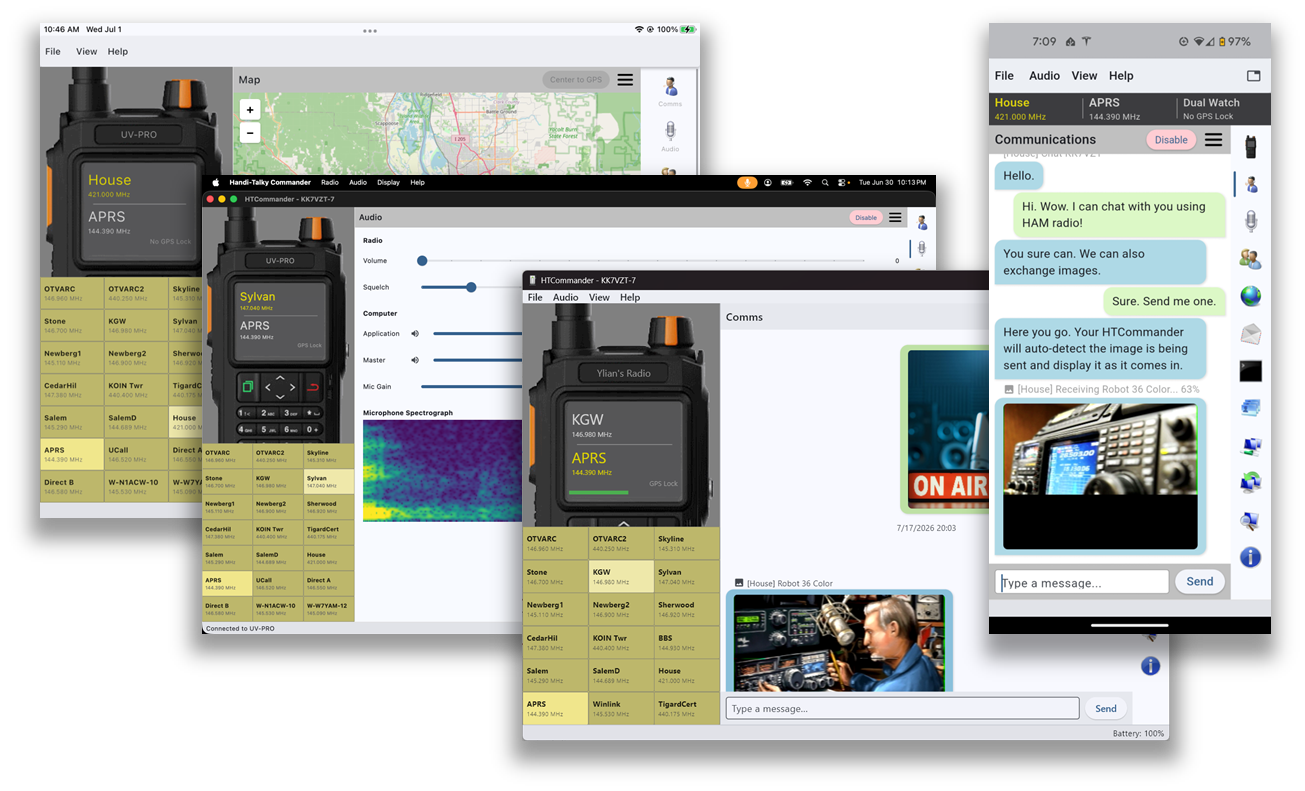Open the Robot 36 Color image in Windows chat

point(839,643)
